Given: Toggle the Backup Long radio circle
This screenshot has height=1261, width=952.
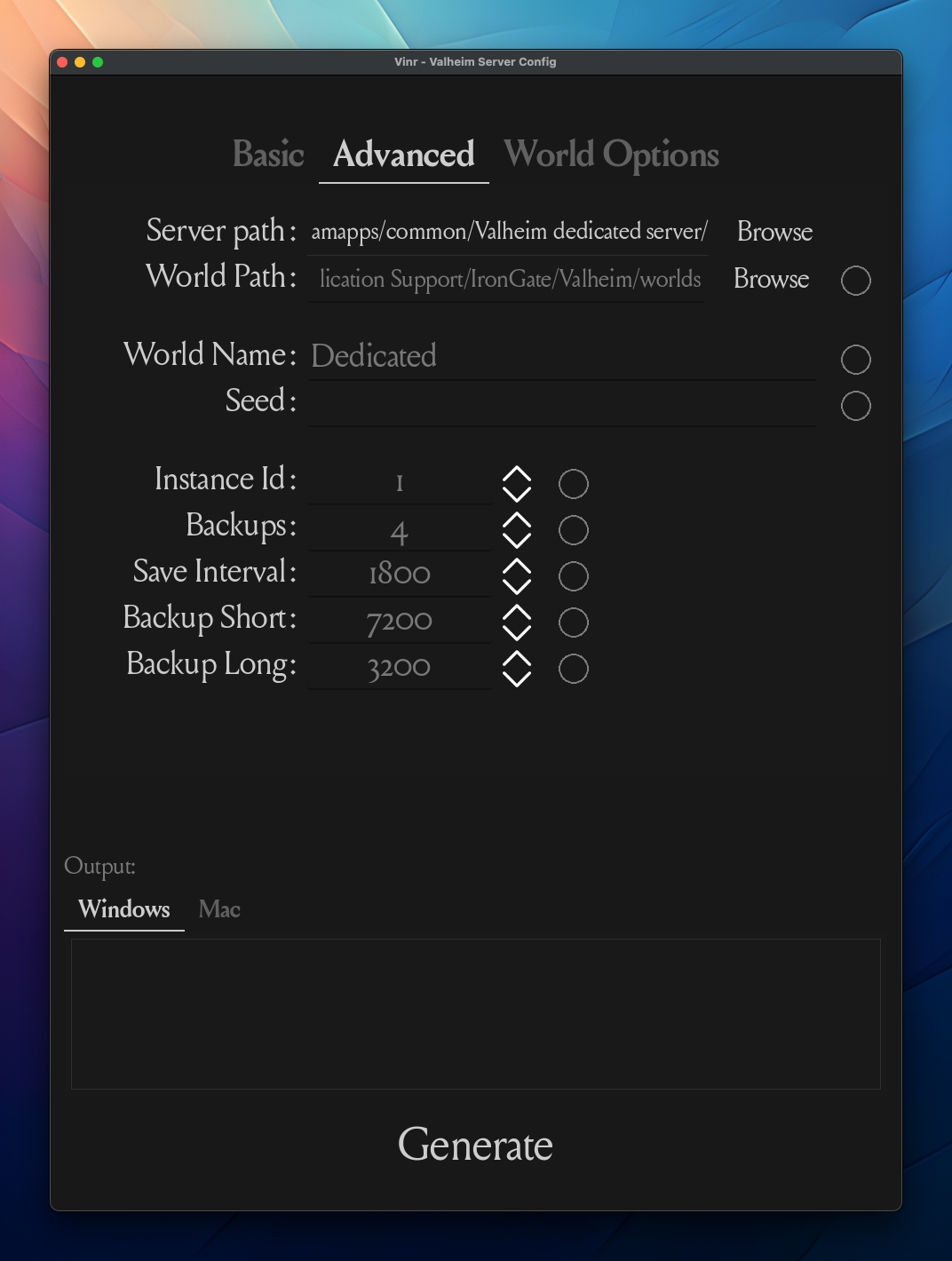Looking at the screenshot, I should (x=573, y=669).
